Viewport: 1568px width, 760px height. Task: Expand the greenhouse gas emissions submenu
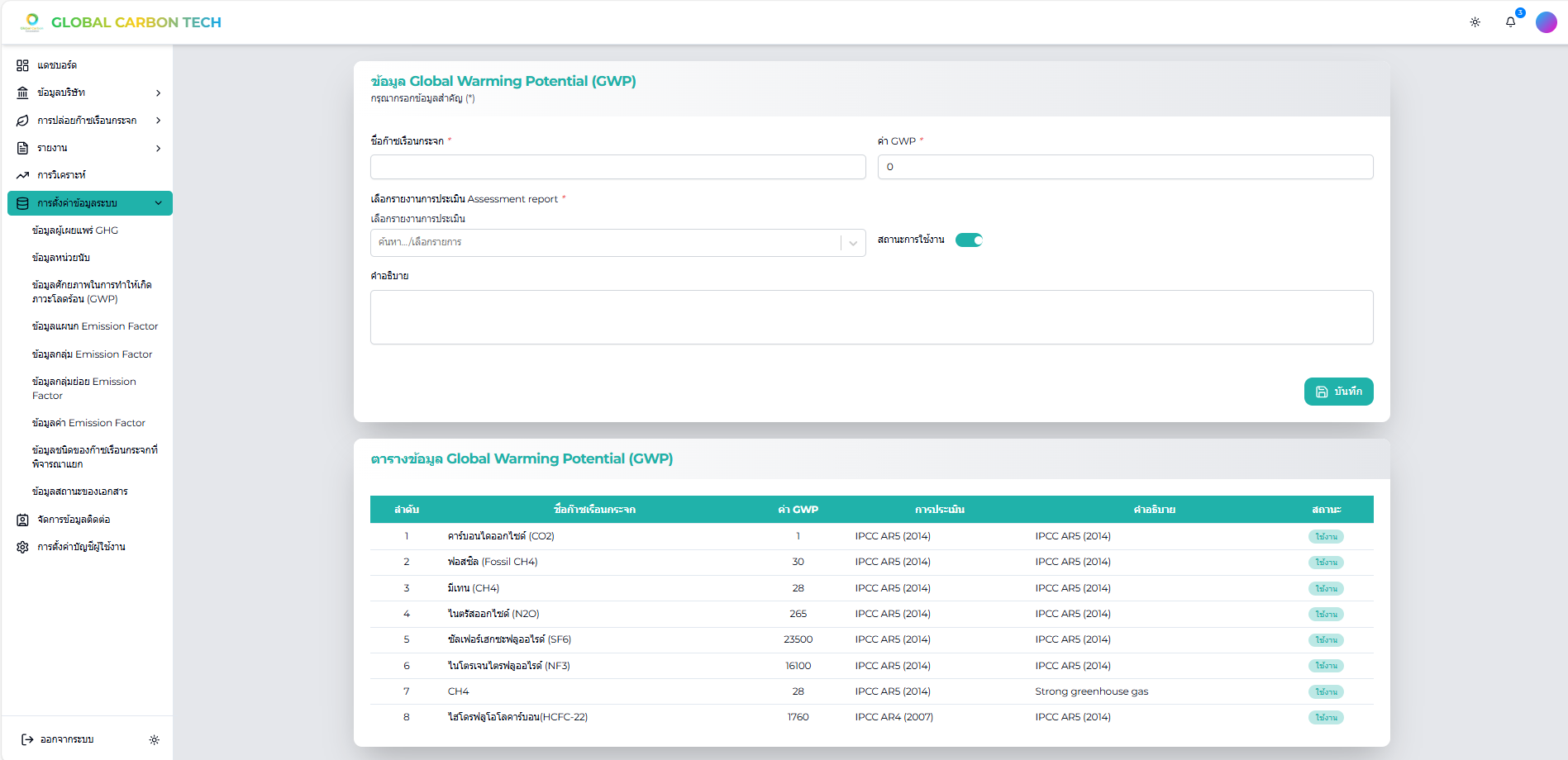coord(158,121)
